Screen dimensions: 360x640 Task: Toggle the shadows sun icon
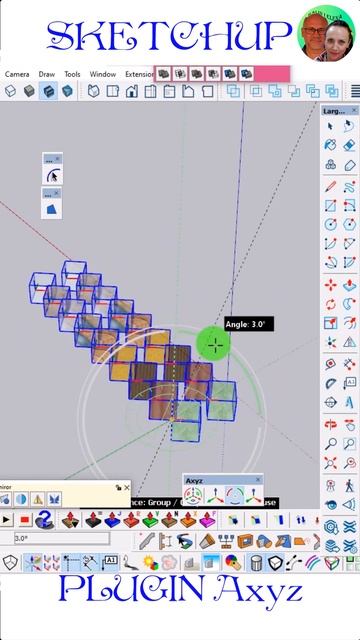click(x=151, y=563)
